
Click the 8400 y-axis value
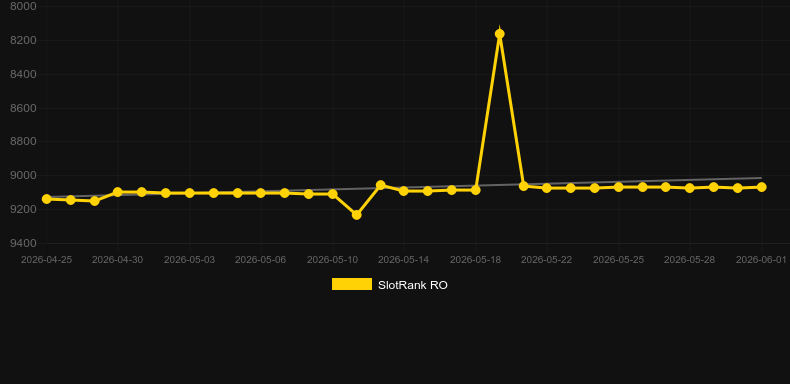(x=23, y=74)
